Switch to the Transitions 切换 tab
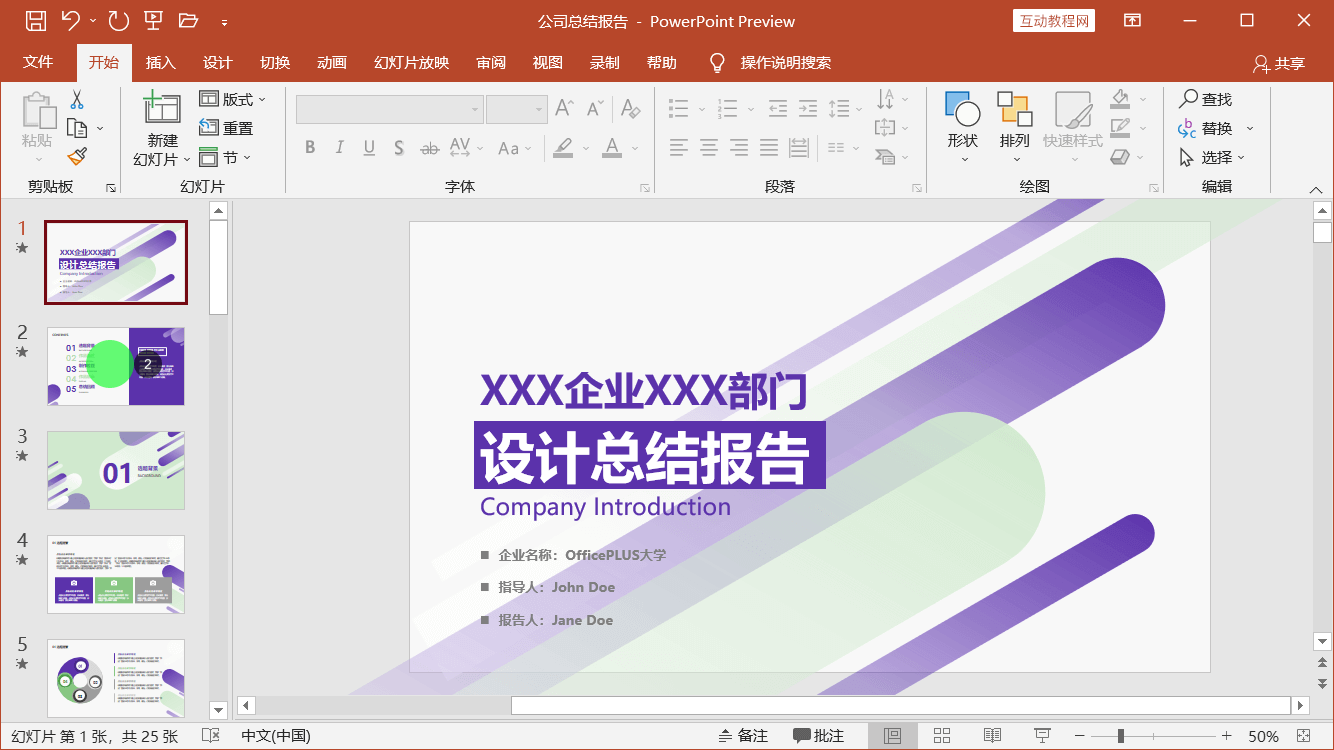 275,62
